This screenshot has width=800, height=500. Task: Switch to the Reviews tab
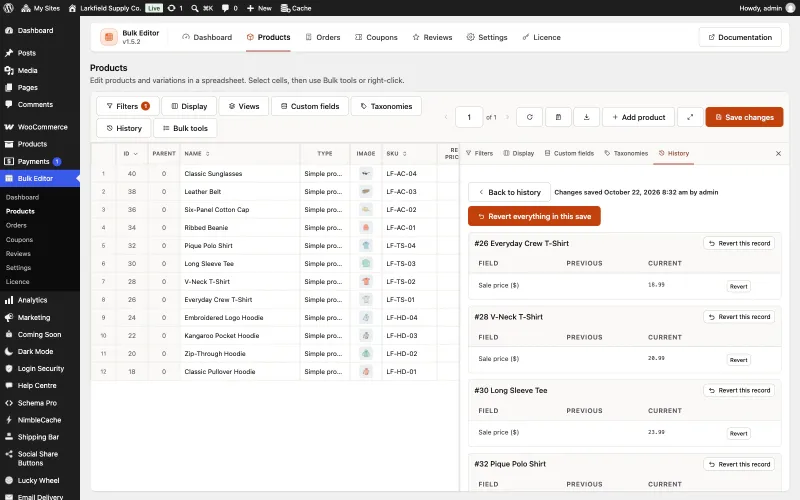tap(432, 37)
